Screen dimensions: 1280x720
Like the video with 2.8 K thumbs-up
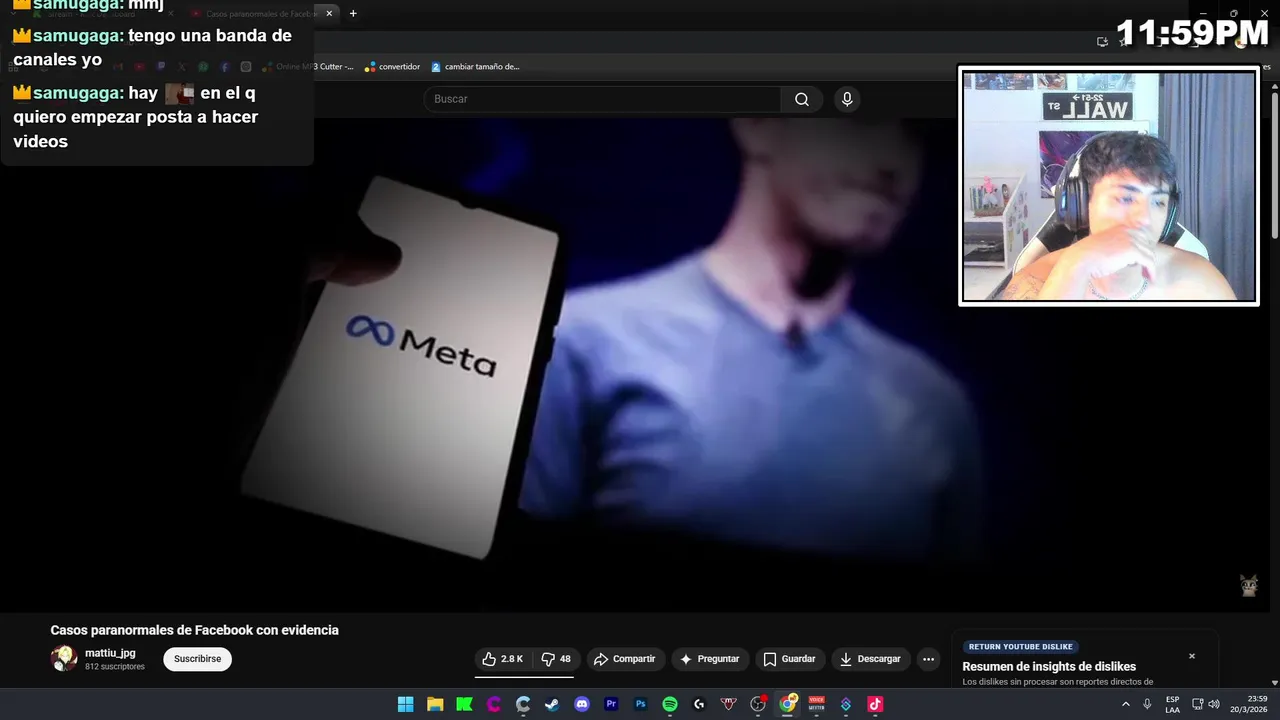coord(503,659)
